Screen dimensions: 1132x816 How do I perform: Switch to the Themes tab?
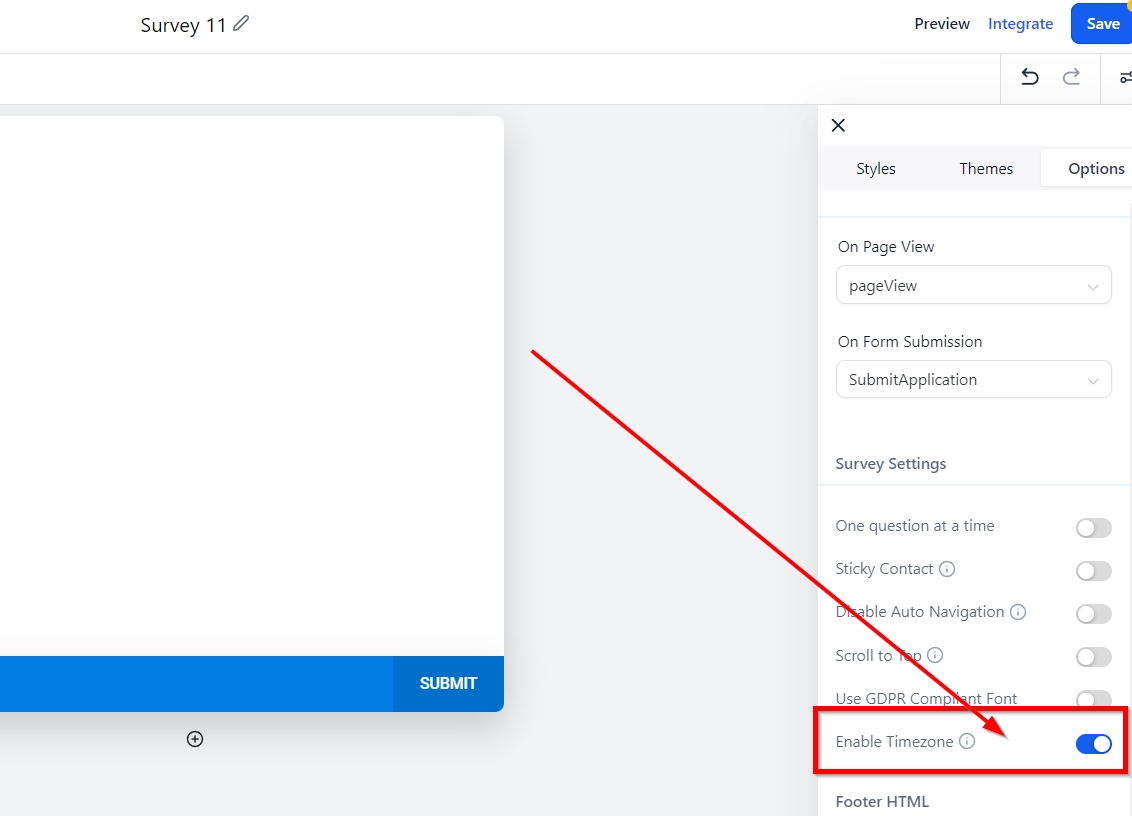pos(985,168)
